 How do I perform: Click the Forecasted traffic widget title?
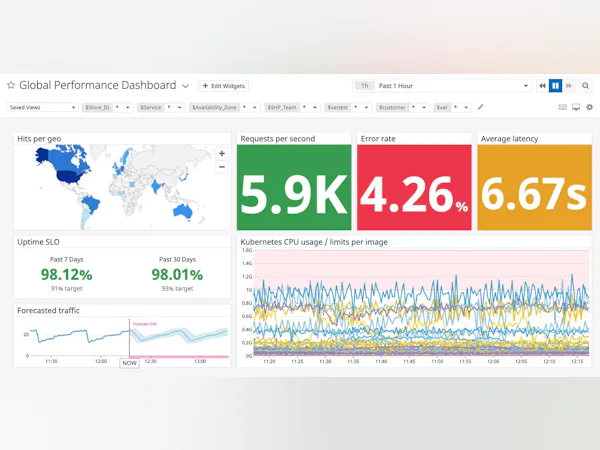coord(48,311)
